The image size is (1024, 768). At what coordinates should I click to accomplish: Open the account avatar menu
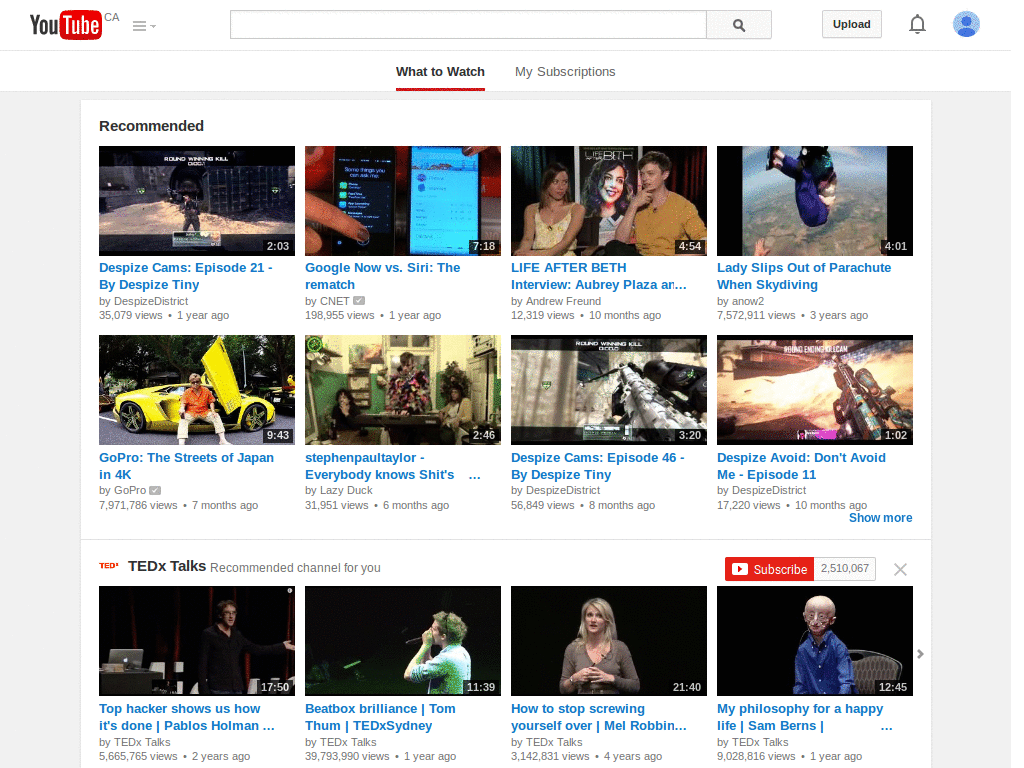[x=966, y=24]
